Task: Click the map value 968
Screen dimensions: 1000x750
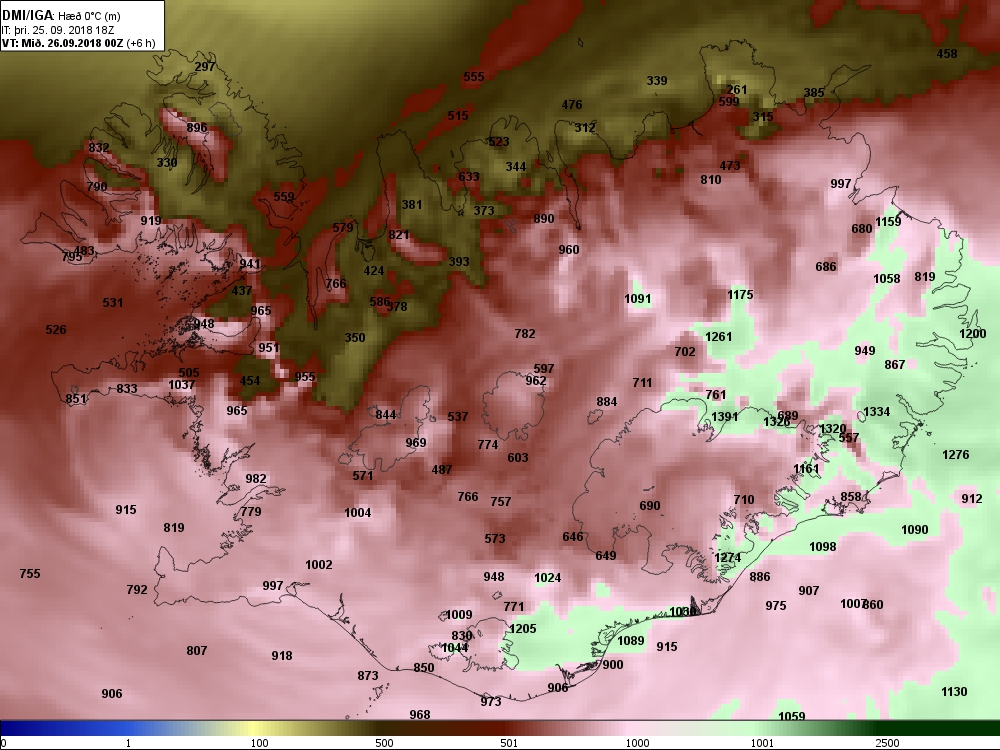Action: click(x=420, y=715)
